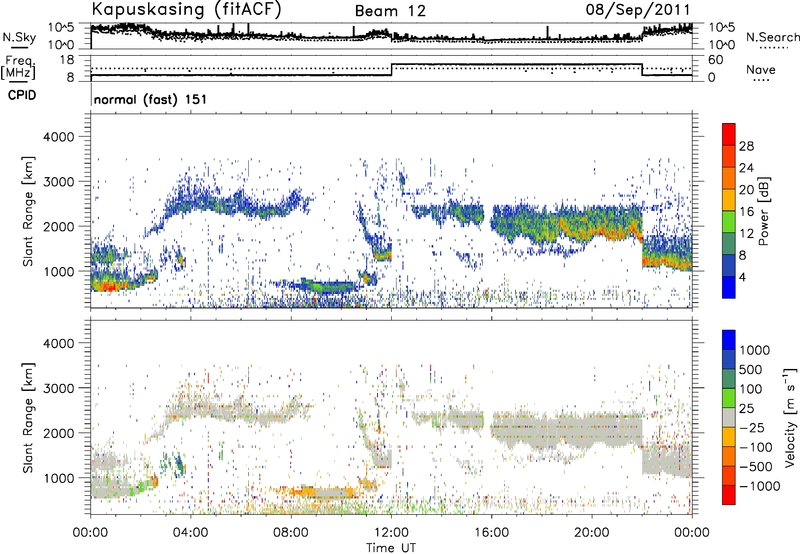Click the "04:00" time tick label
Viewport: 800px width, 554px height.
(x=191, y=533)
